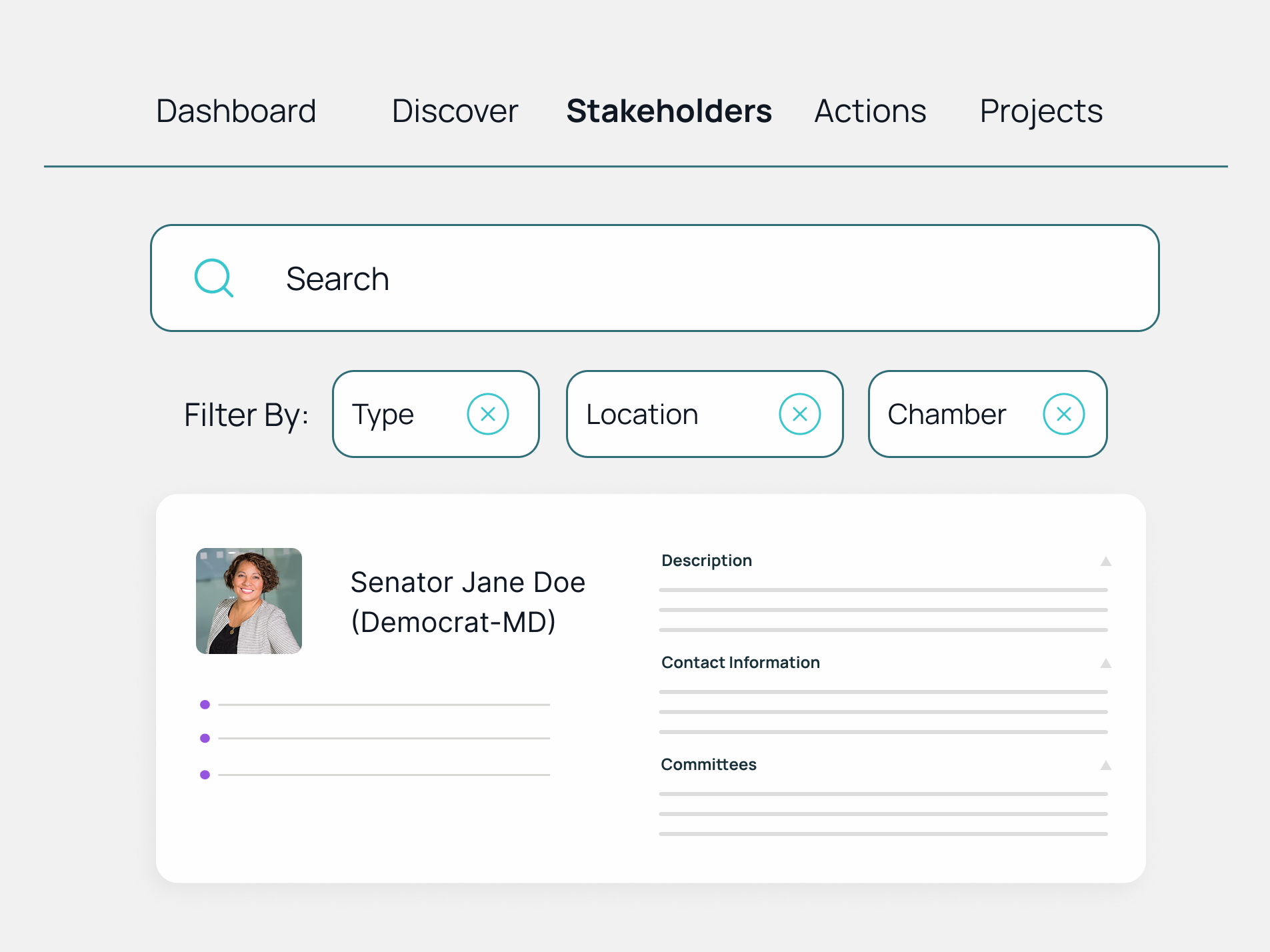Navigate to the Actions section

tap(870, 111)
